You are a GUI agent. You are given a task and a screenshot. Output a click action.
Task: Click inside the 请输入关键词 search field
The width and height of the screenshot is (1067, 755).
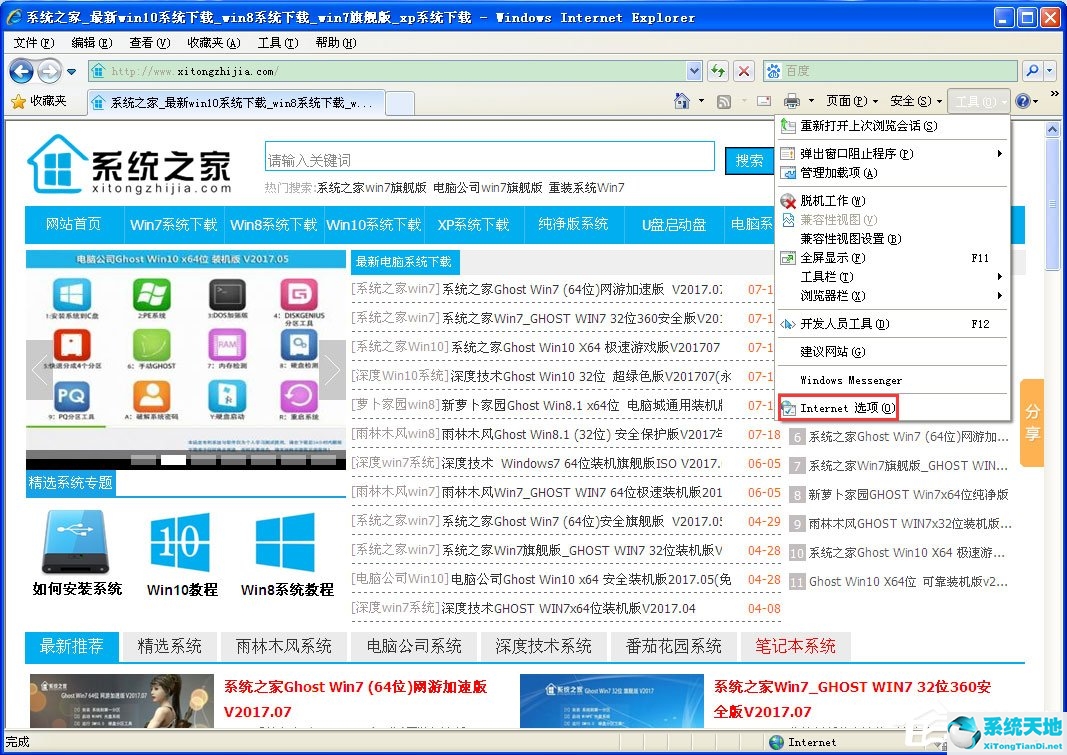488,156
